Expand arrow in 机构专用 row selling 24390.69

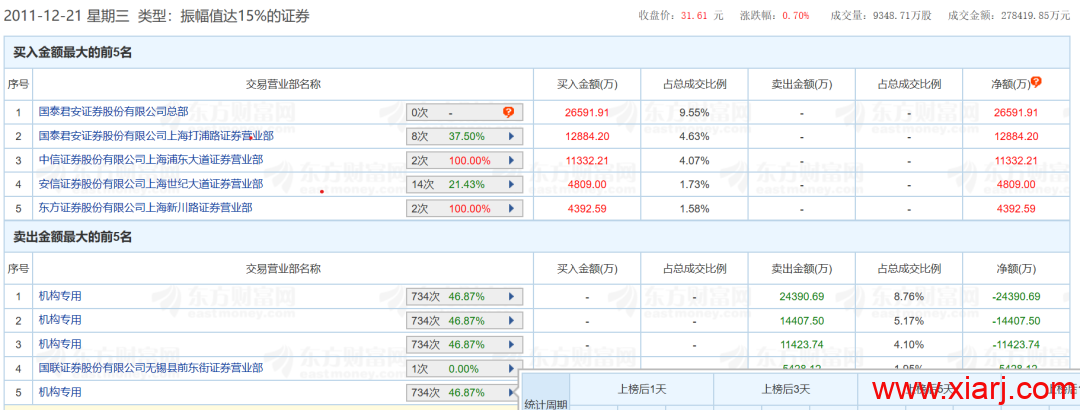(511, 297)
